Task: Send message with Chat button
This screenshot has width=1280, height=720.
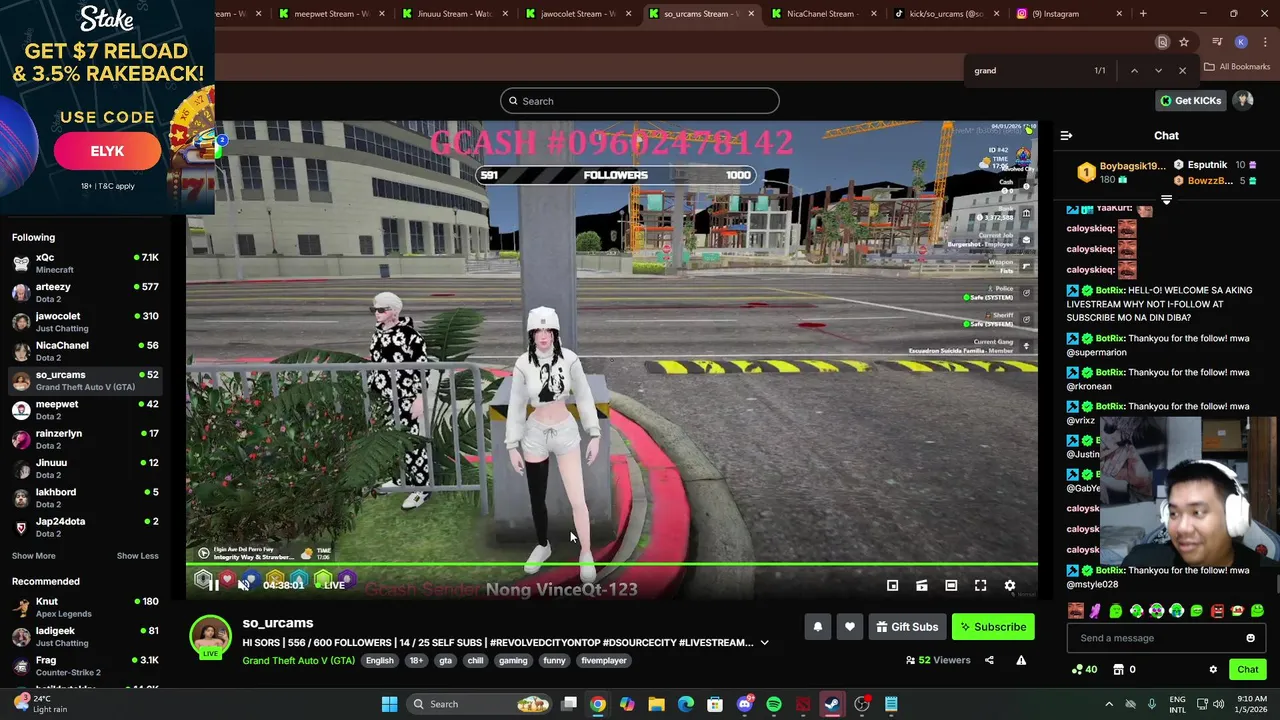Action: [1247, 670]
